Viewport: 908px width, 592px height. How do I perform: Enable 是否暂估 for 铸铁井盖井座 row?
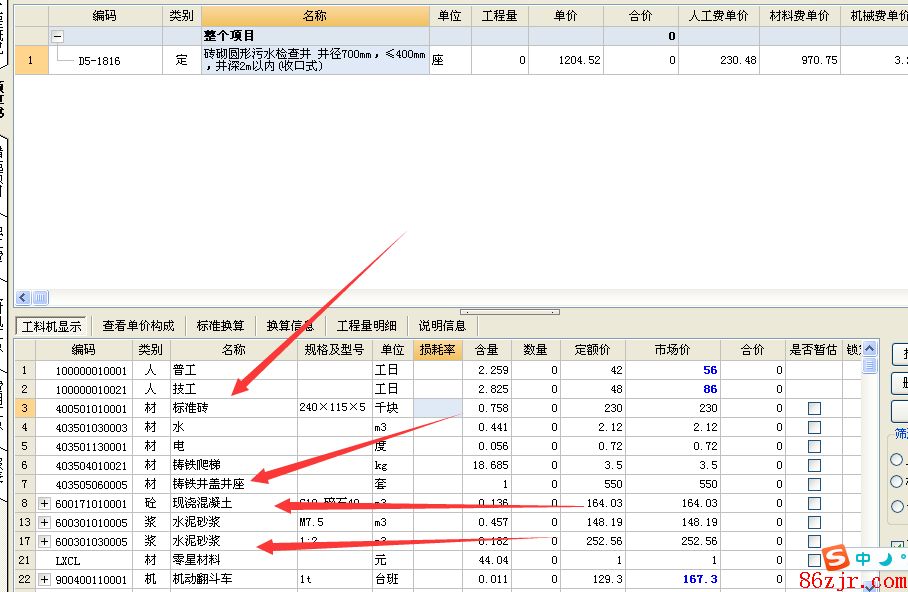click(814, 484)
